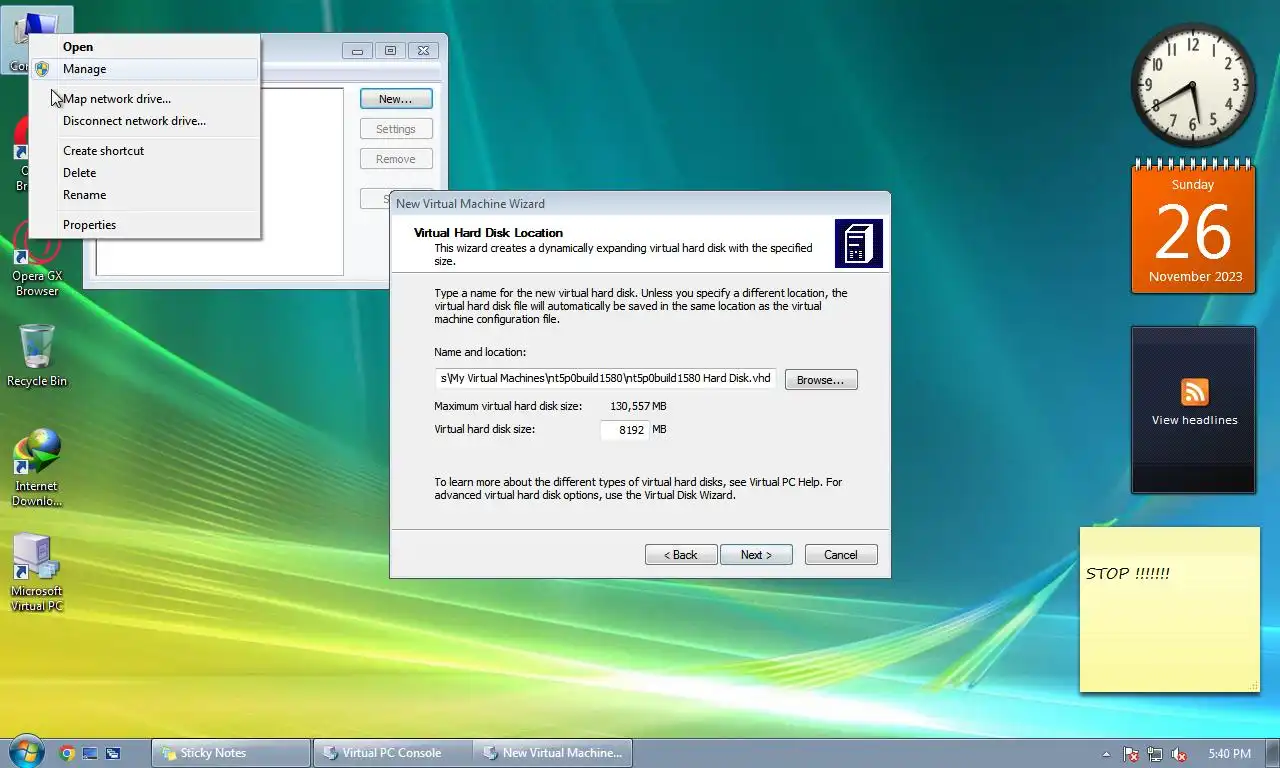The width and height of the screenshot is (1280, 768).
Task: Click the STOP sticky note
Action: tap(1169, 609)
